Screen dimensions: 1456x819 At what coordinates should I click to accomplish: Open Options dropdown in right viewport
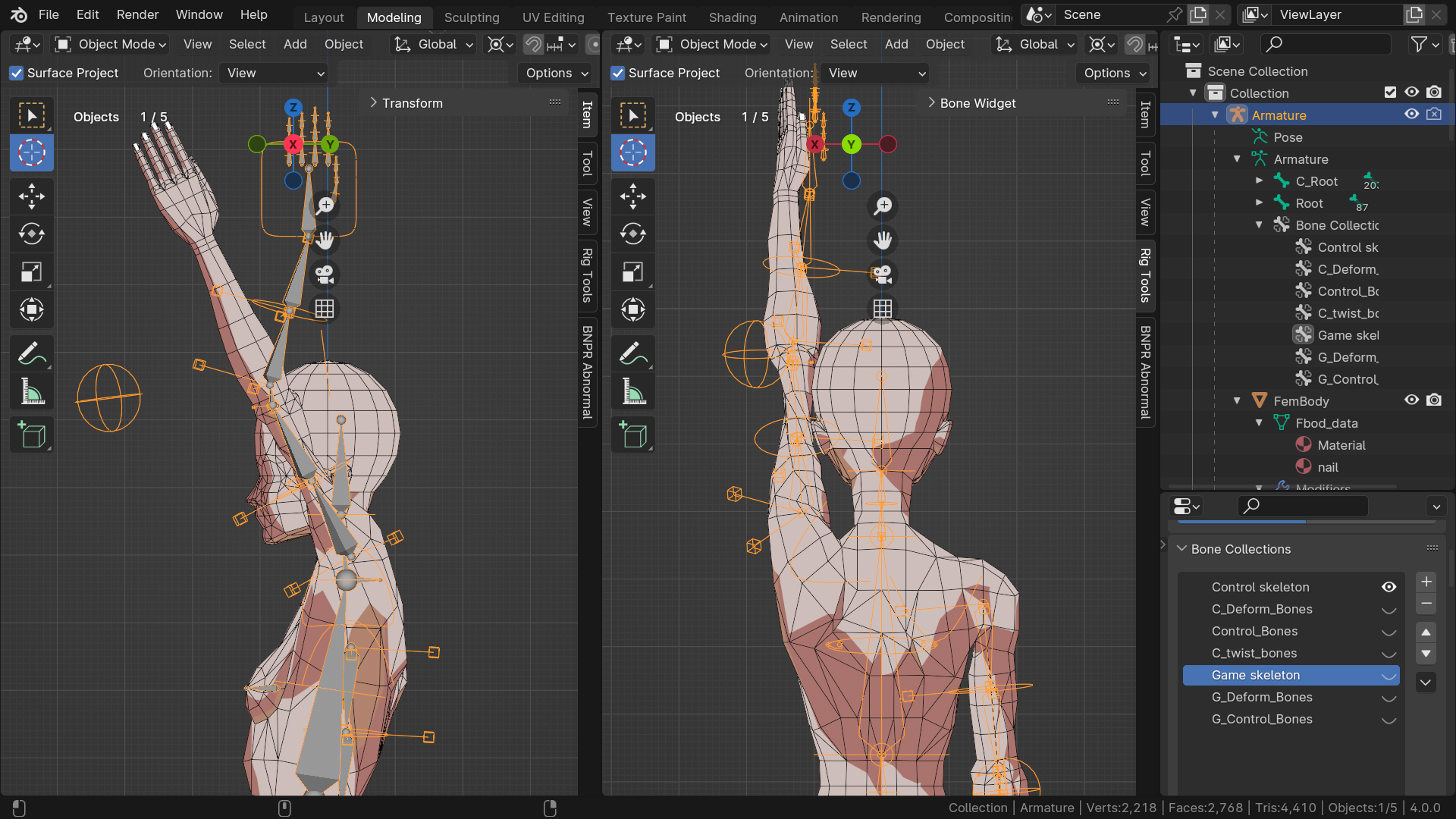click(x=1113, y=73)
